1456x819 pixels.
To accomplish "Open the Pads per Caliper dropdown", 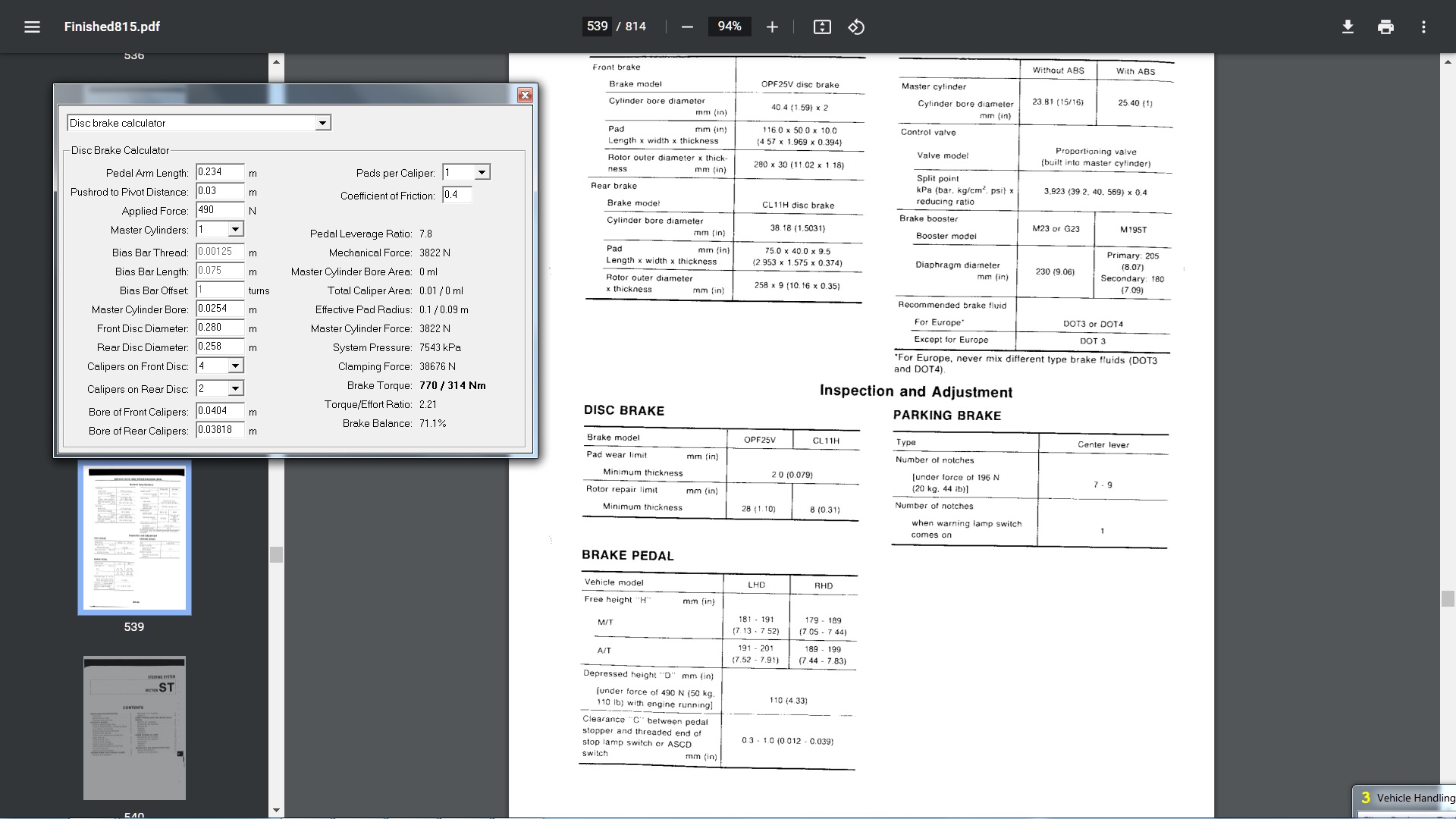I will (482, 173).
